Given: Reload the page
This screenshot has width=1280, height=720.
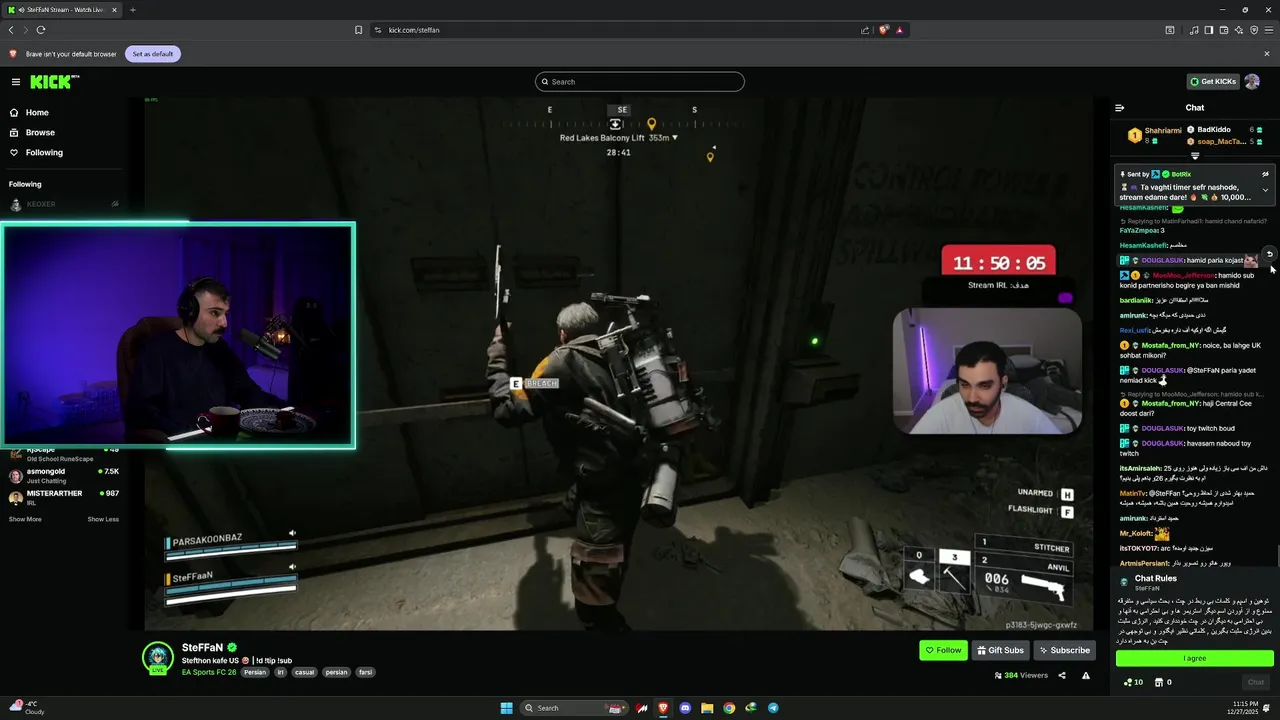Looking at the screenshot, I should 41,30.
